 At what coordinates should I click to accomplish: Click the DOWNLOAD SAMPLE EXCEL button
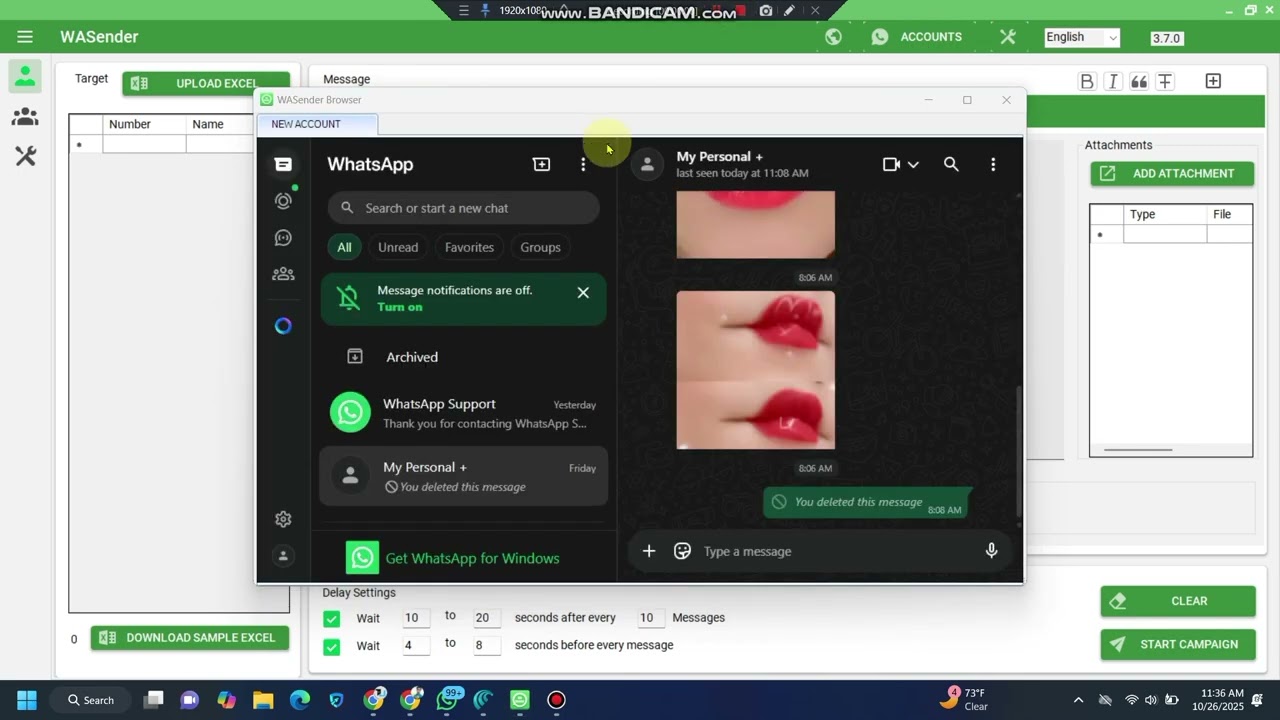190,638
